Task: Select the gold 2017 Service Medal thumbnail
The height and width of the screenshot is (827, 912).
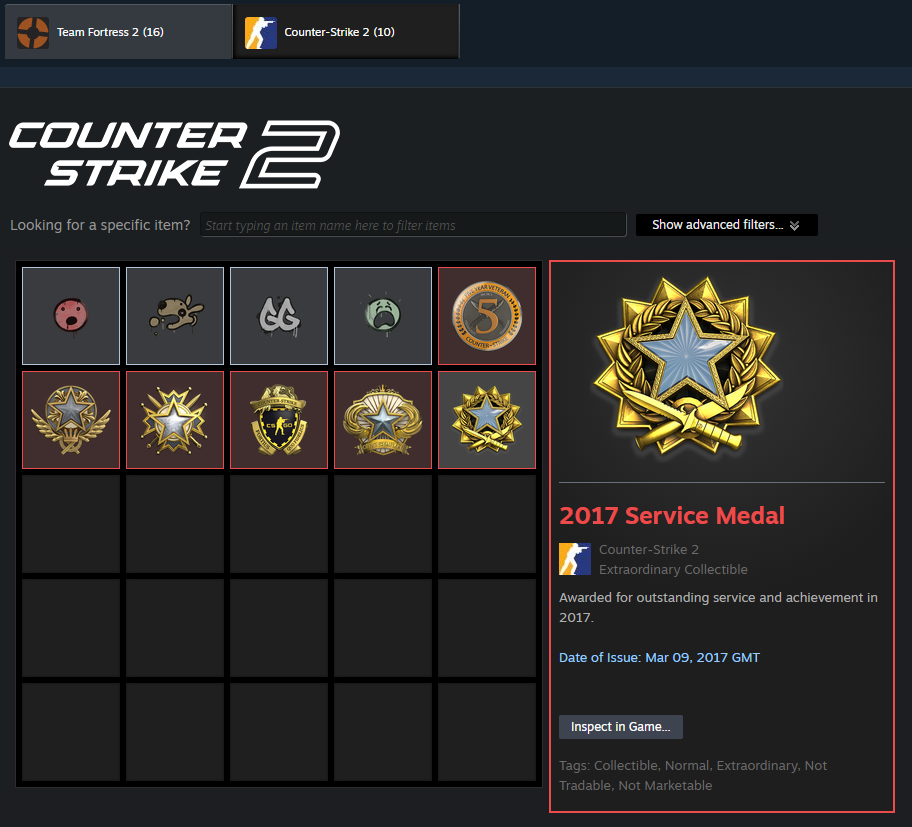Action: [487, 420]
